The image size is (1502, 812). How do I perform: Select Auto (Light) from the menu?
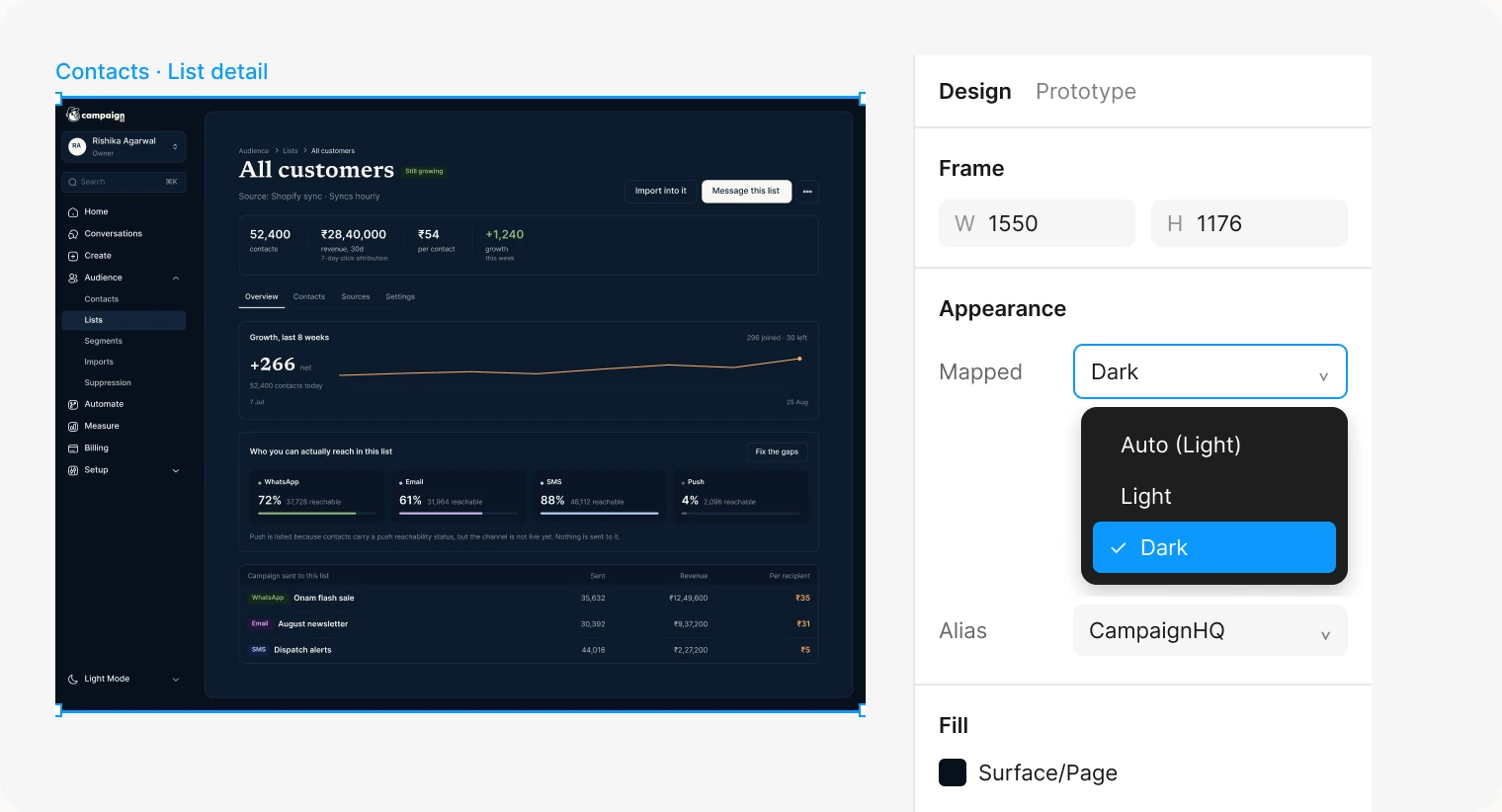tap(1214, 445)
